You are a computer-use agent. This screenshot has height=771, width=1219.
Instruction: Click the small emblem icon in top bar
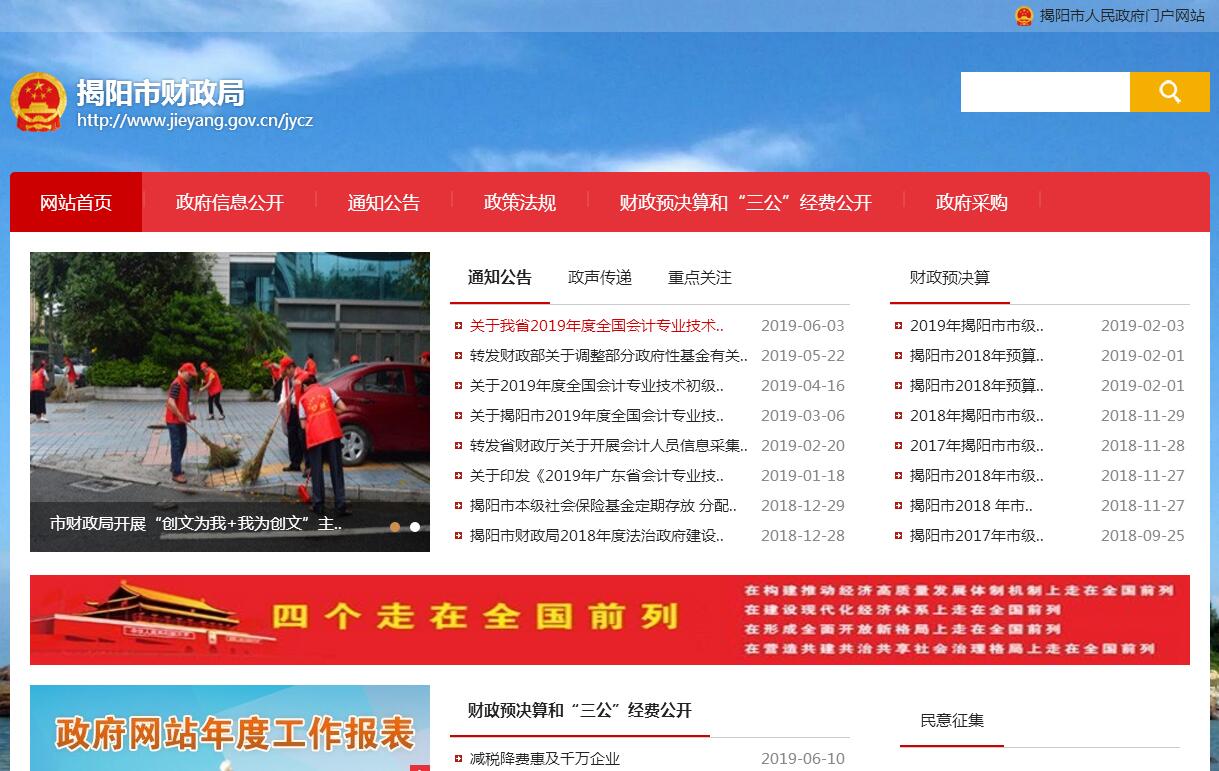(1024, 16)
